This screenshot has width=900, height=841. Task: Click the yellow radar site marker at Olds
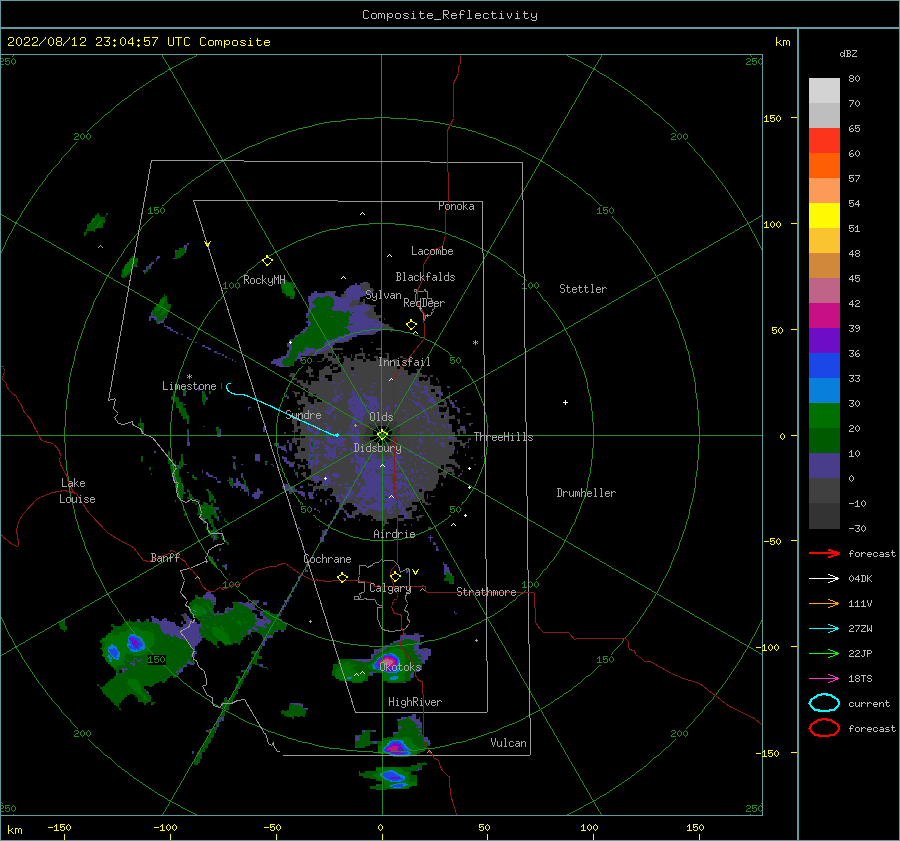[x=382, y=435]
